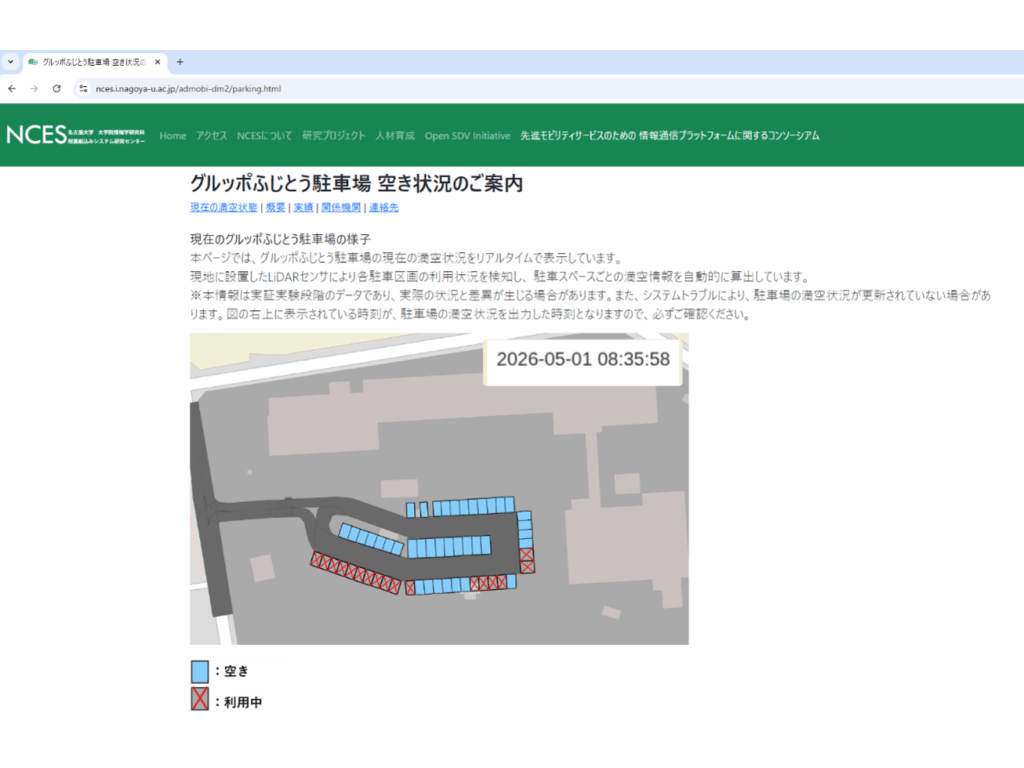Follow the 連絡先 link
The height and width of the screenshot is (768, 1024).
tap(384, 207)
